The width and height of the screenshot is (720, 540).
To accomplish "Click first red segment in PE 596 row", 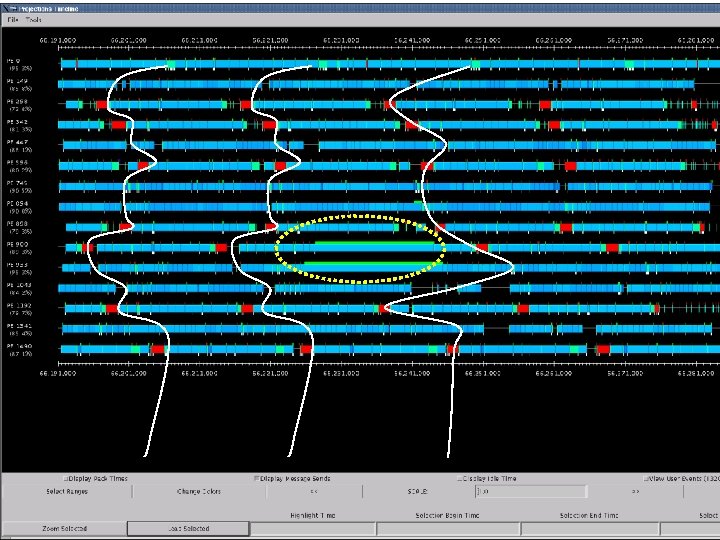I will point(143,166).
